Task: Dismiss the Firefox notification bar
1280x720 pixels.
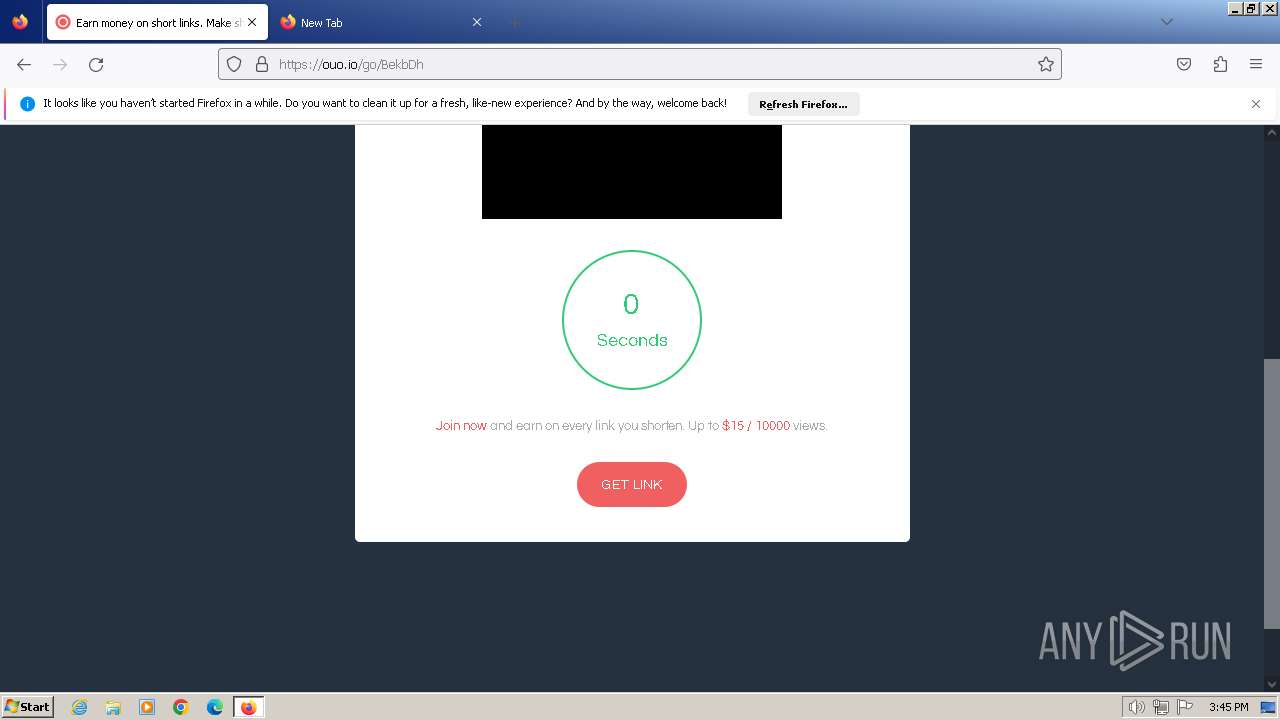Action: pos(1256,104)
